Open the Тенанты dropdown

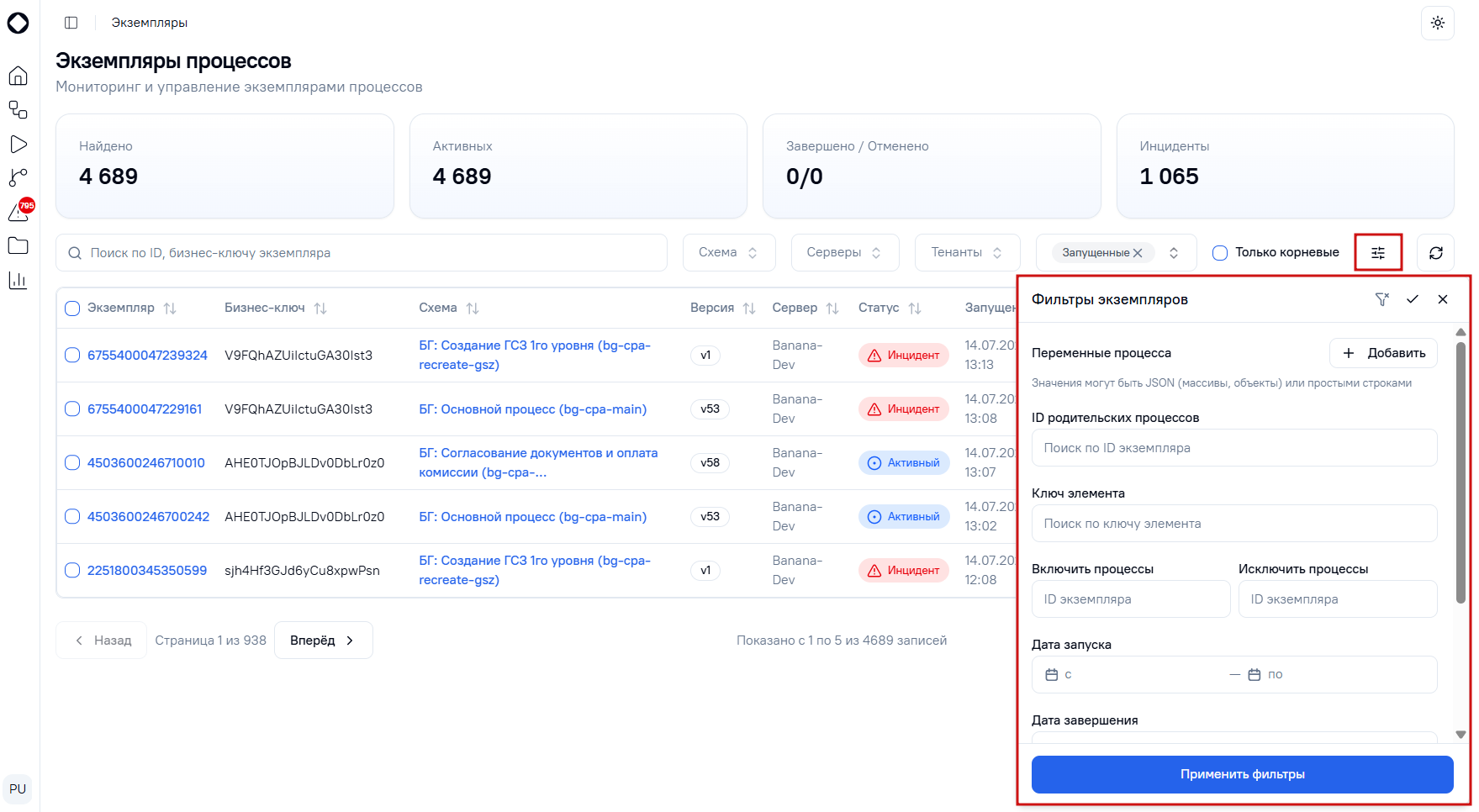[x=967, y=252]
